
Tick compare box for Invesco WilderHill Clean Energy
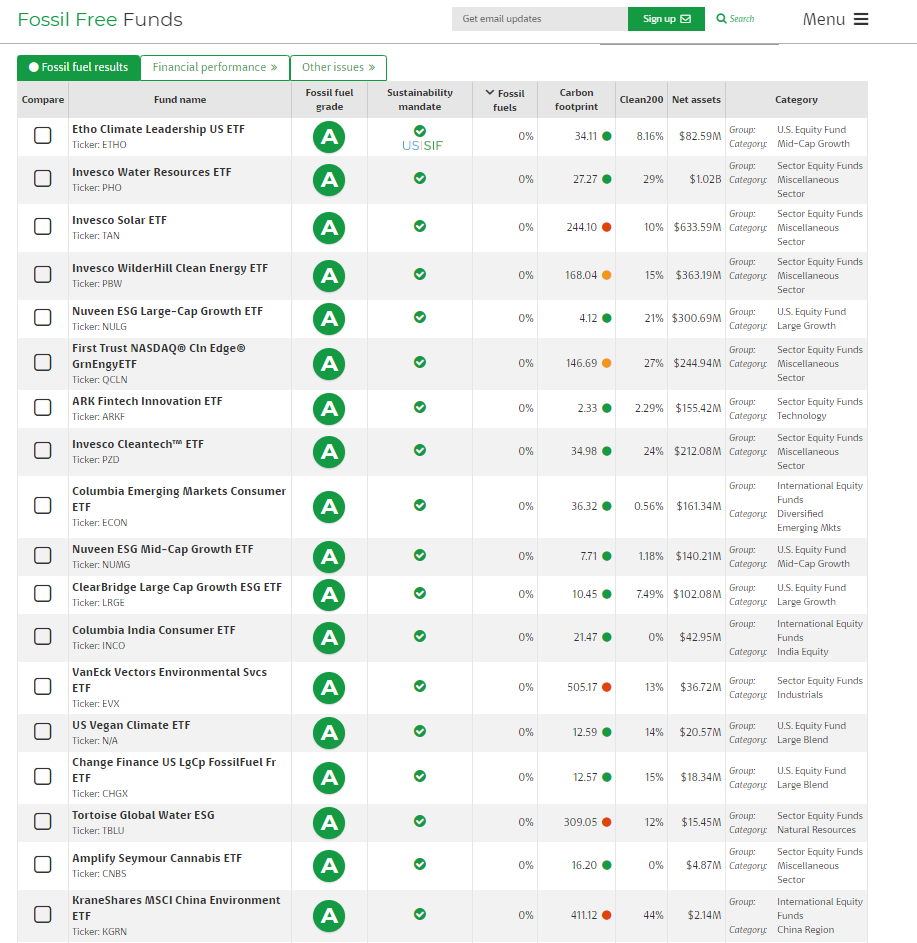[x=43, y=274]
